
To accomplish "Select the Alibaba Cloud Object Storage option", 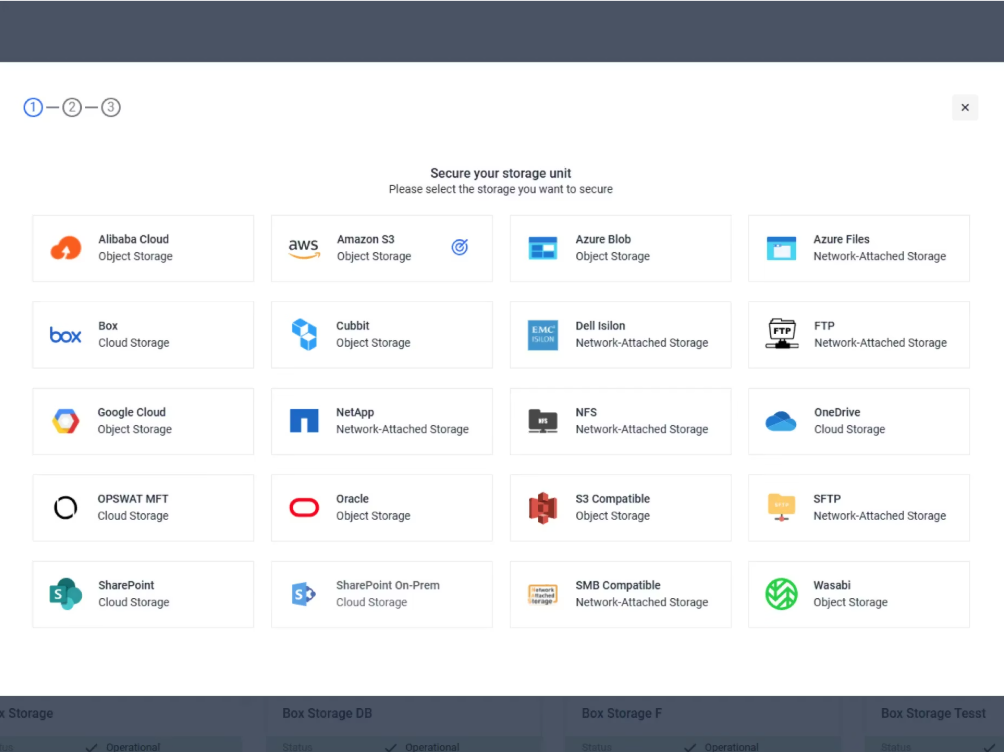I will tap(142, 247).
